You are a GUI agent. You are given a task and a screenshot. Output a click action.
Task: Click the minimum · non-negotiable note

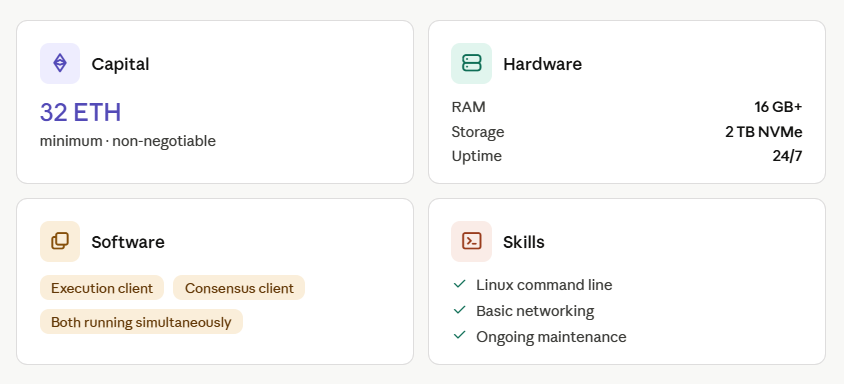pos(128,141)
